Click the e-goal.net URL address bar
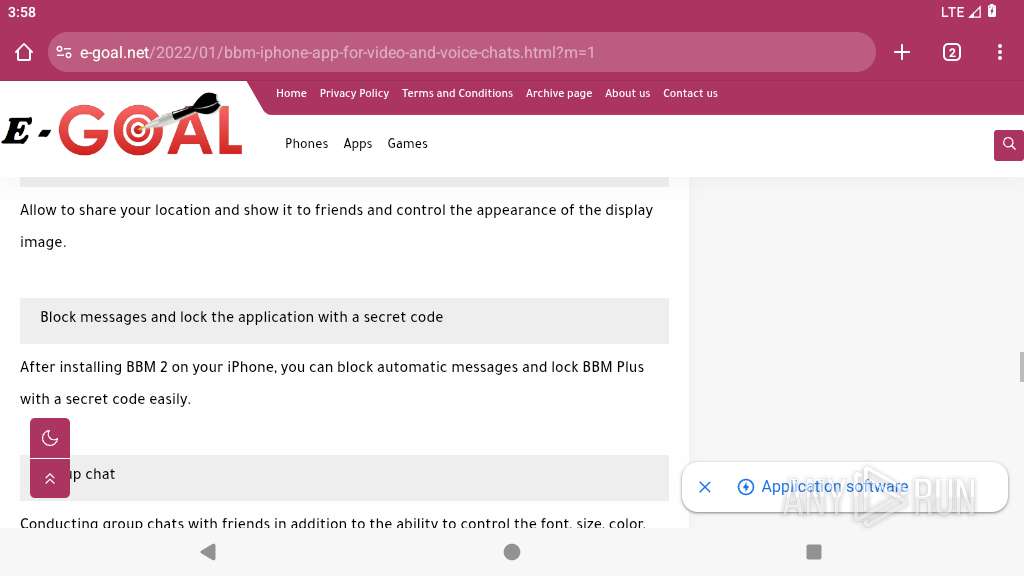The height and width of the screenshot is (576, 1024). (461, 52)
